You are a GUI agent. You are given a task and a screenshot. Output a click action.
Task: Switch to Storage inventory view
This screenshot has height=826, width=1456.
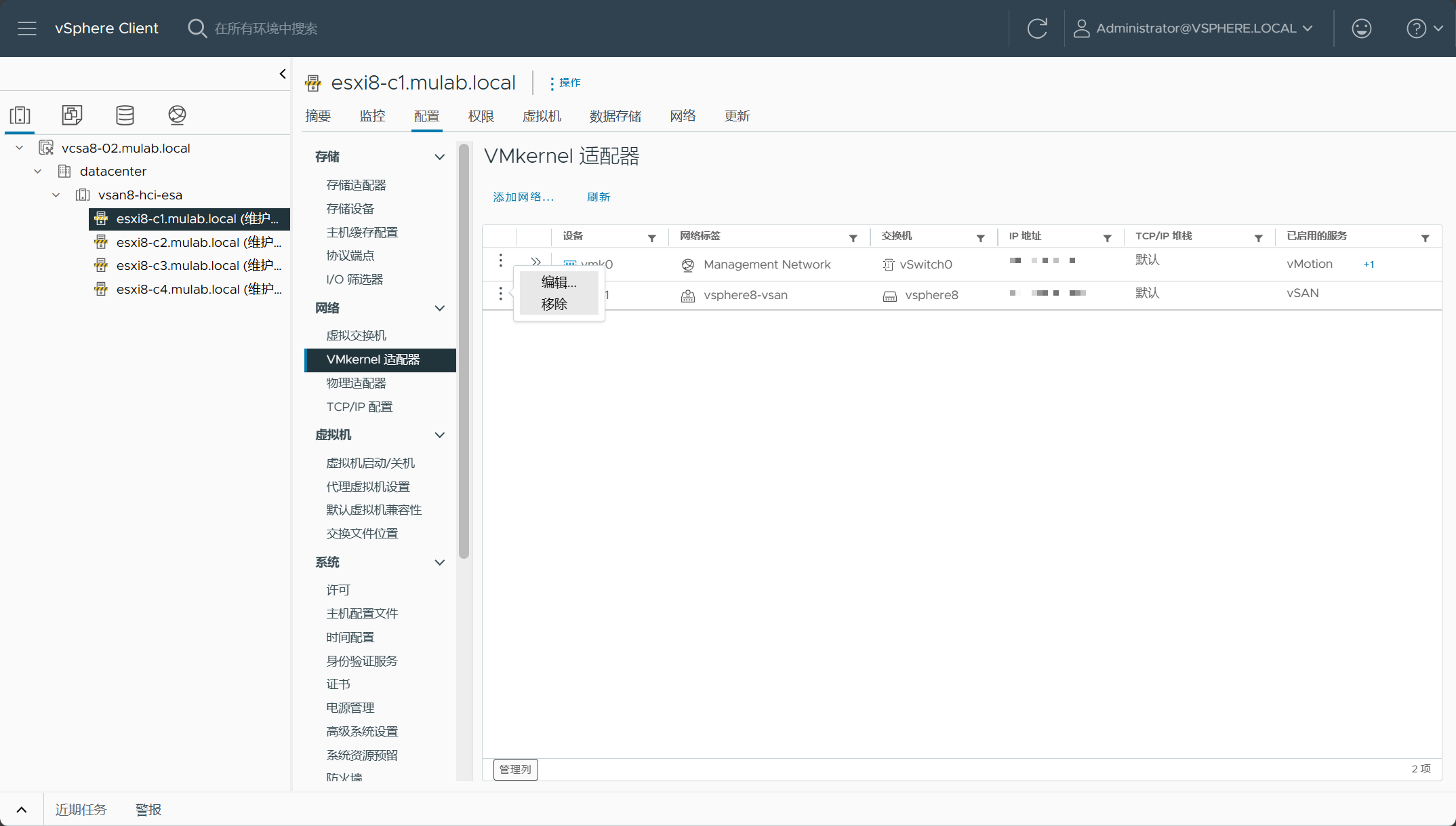125,115
